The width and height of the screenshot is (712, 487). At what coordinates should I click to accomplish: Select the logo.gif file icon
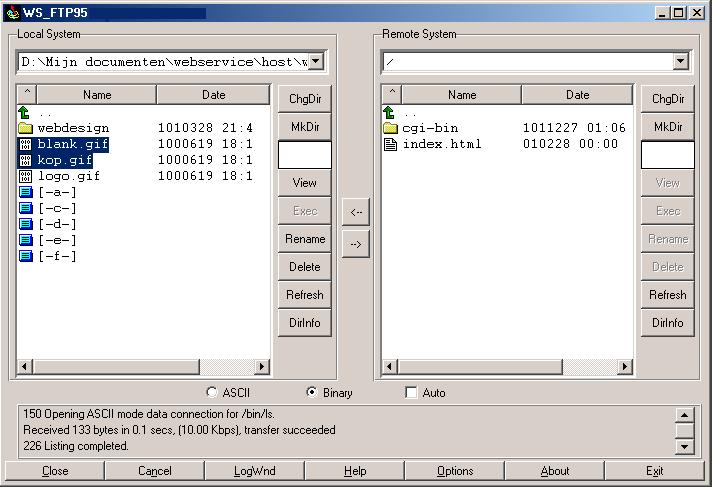click(x=25, y=176)
